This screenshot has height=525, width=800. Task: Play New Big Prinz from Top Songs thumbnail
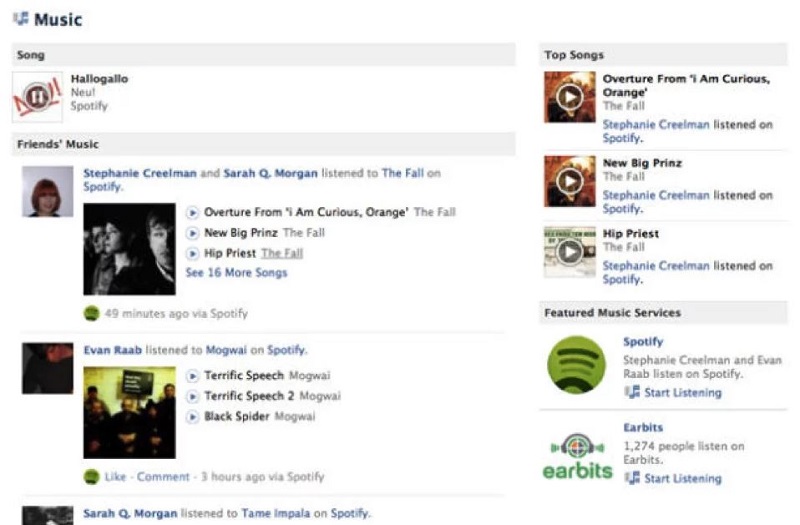click(x=570, y=181)
